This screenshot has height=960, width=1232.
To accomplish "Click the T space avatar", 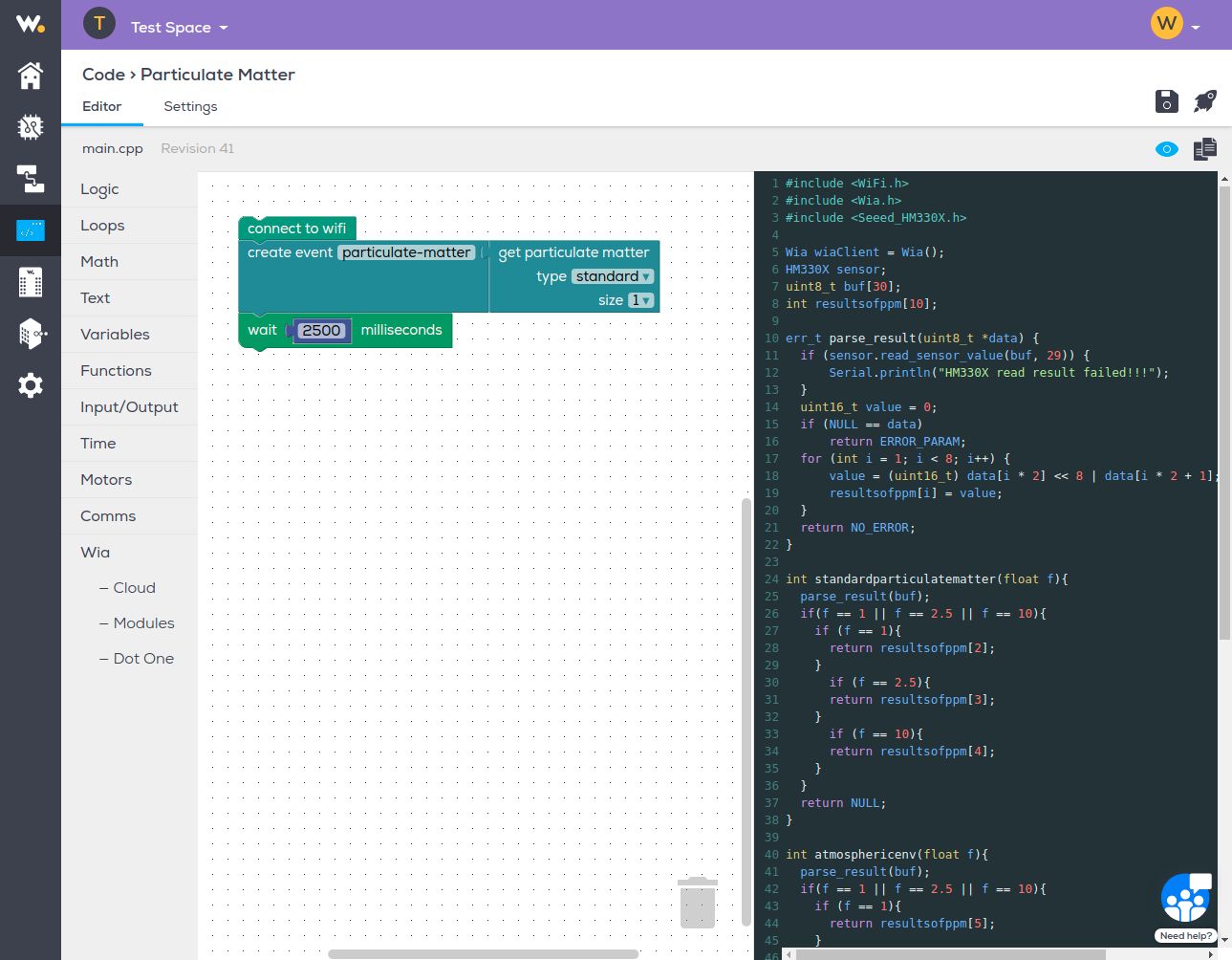I will [x=99, y=23].
